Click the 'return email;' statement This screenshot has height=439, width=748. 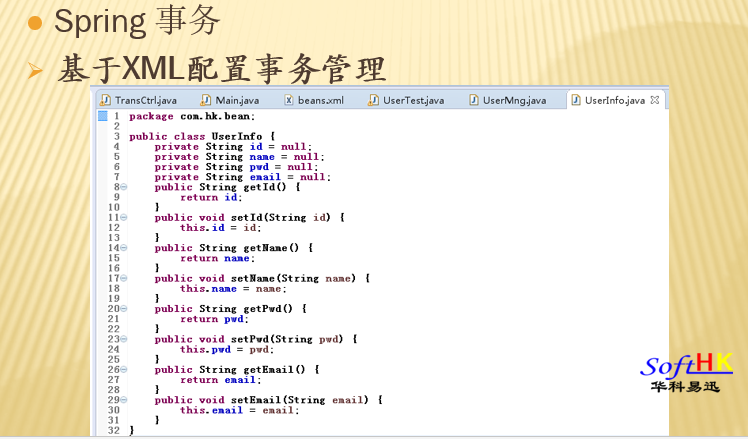click(x=221, y=380)
